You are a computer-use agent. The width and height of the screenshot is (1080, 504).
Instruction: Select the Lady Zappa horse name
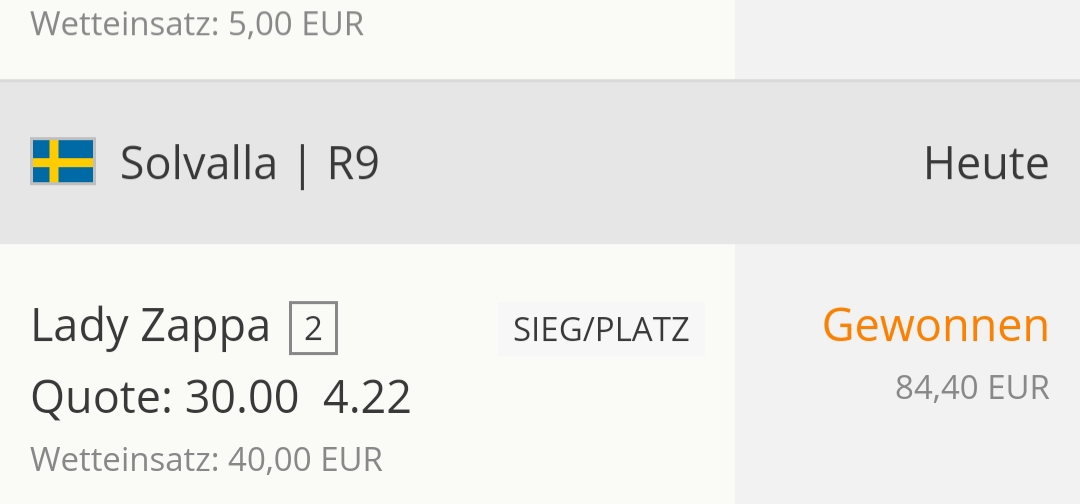pyautogui.click(x=150, y=326)
